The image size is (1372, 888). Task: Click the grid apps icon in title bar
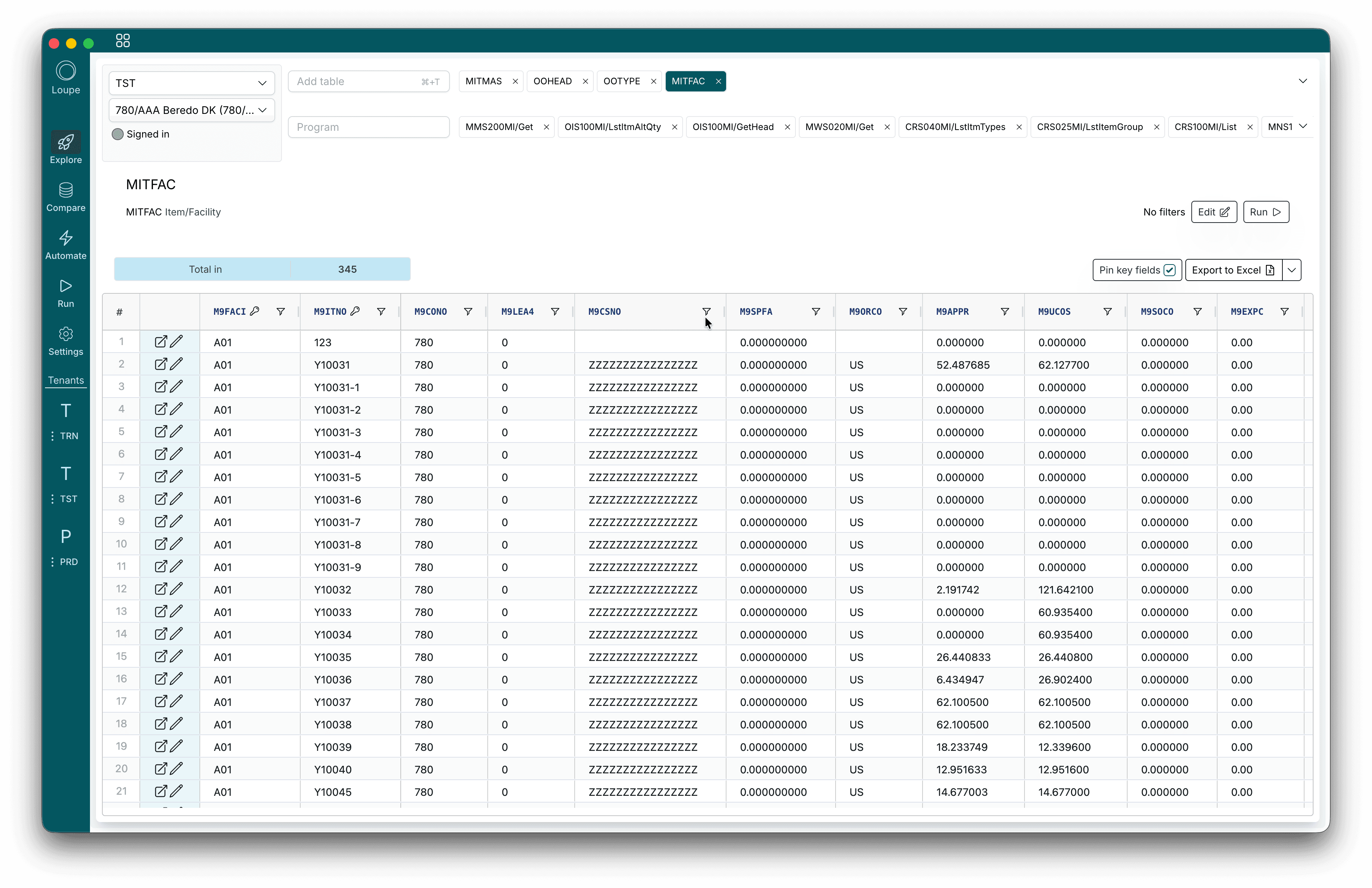123,40
